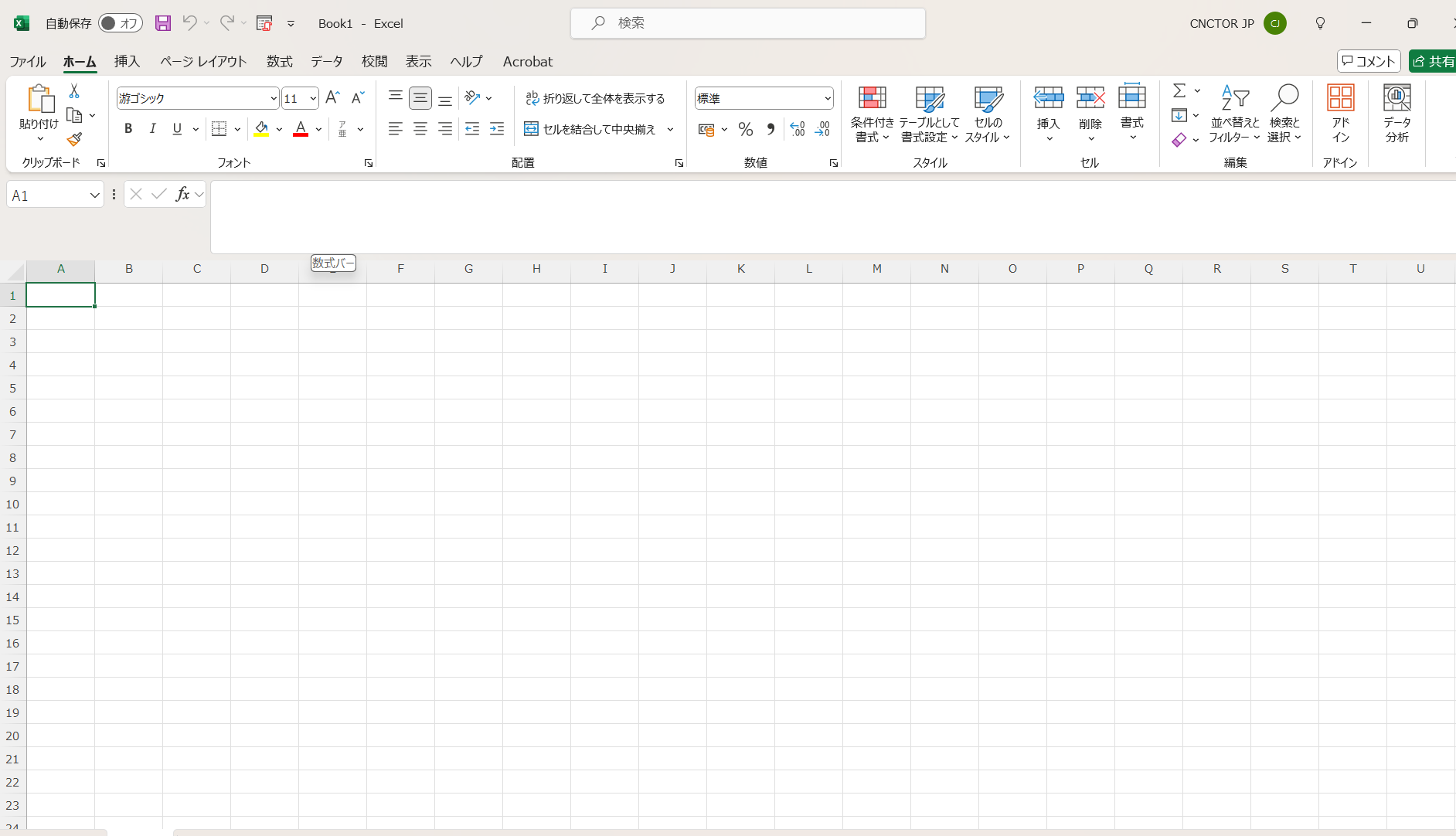Apply italic formatting
Image resolution: width=1456 pixels, height=836 pixels.
click(x=152, y=128)
